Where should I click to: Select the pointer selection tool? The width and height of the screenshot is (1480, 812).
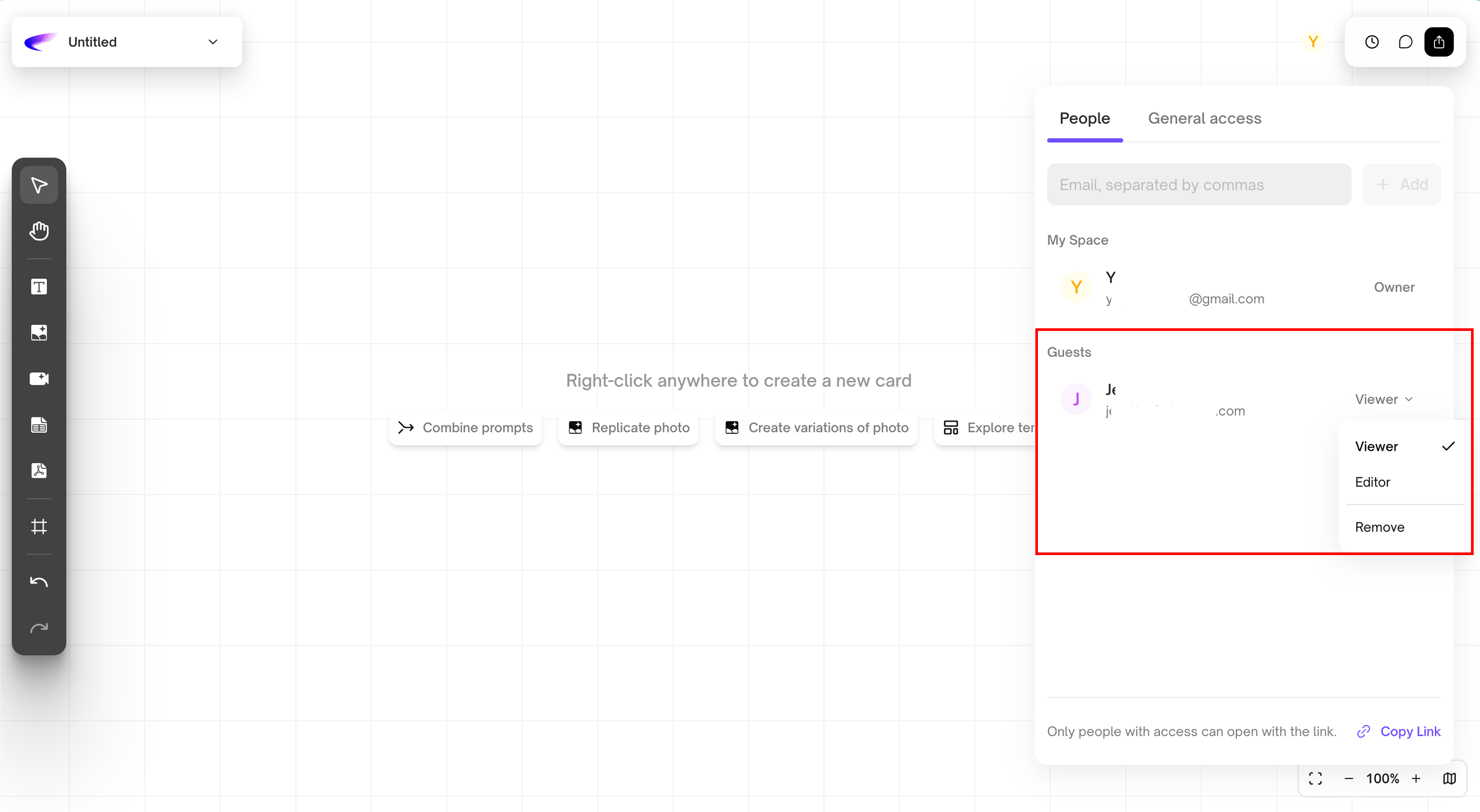point(39,185)
